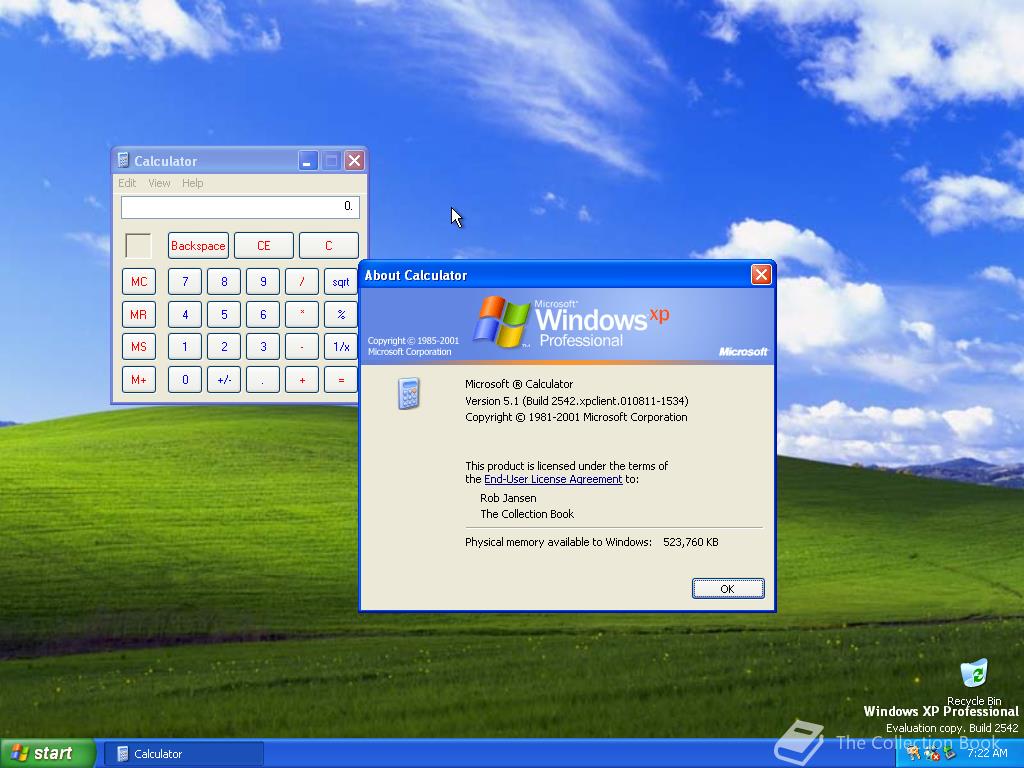Tap digit 3 on the Calculator keypad
Viewport: 1024px width, 768px height.
point(263,347)
